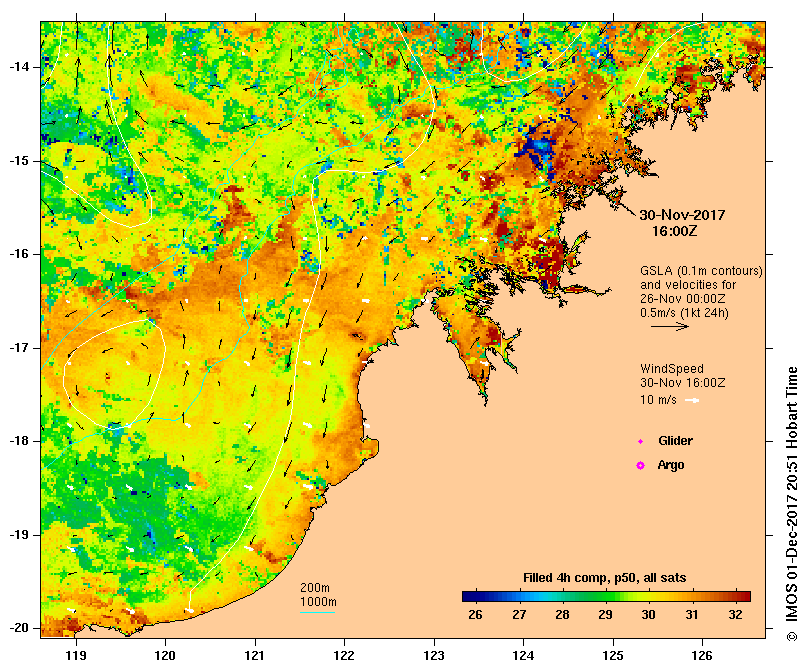Image resolution: width=809 pixels, height=672 pixels.
Task: Click the '30-Nov 16:00Z' wind time text
Action: (683, 383)
